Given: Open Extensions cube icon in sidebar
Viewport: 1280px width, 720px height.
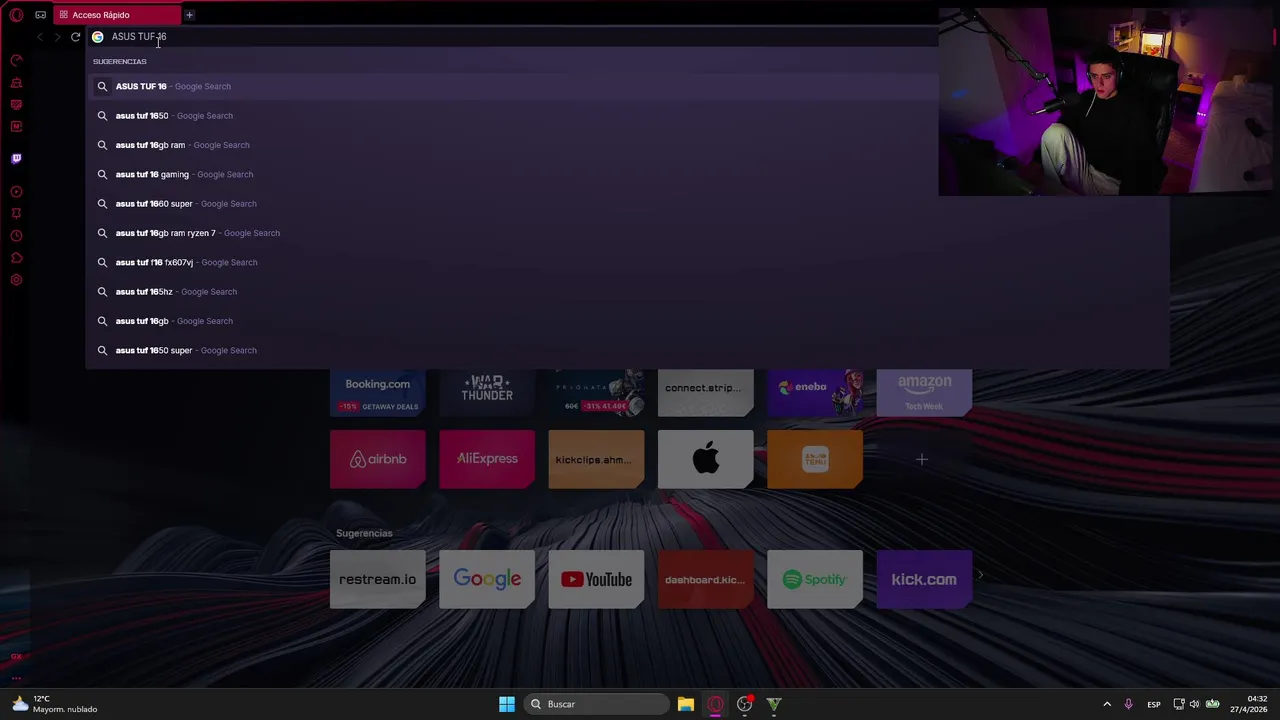Looking at the screenshot, I should pyautogui.click(x=16, y=258).
